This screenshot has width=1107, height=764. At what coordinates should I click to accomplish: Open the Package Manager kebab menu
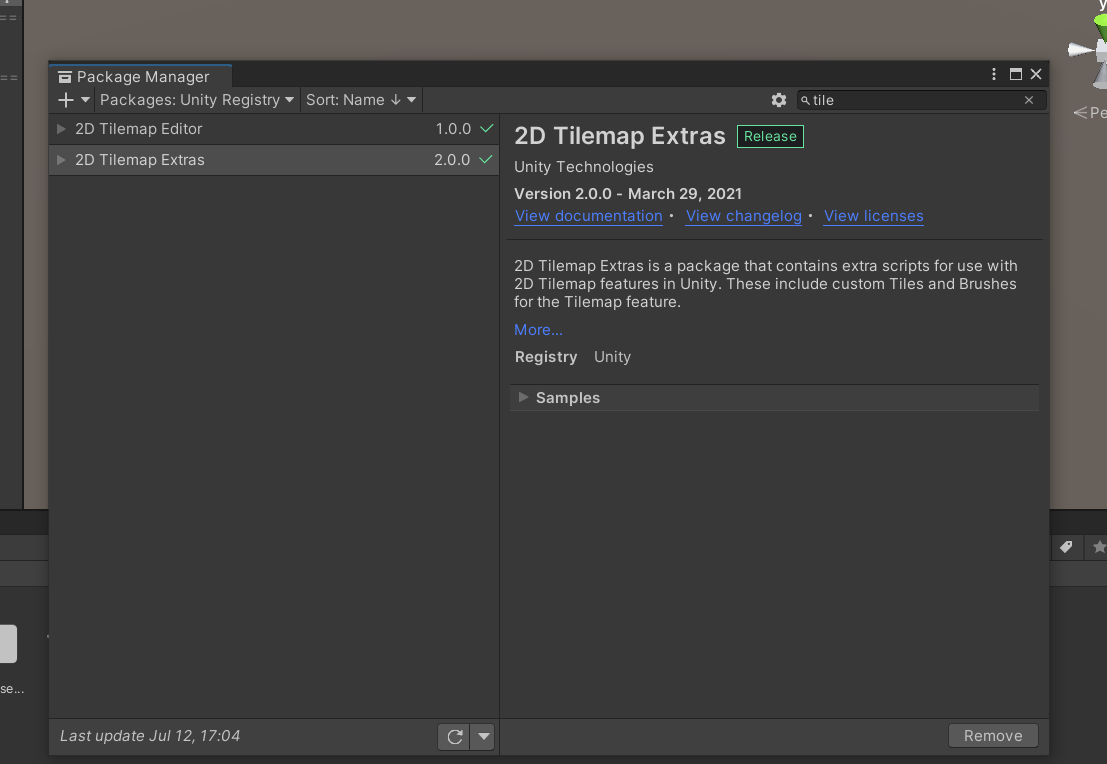(993, 74)
